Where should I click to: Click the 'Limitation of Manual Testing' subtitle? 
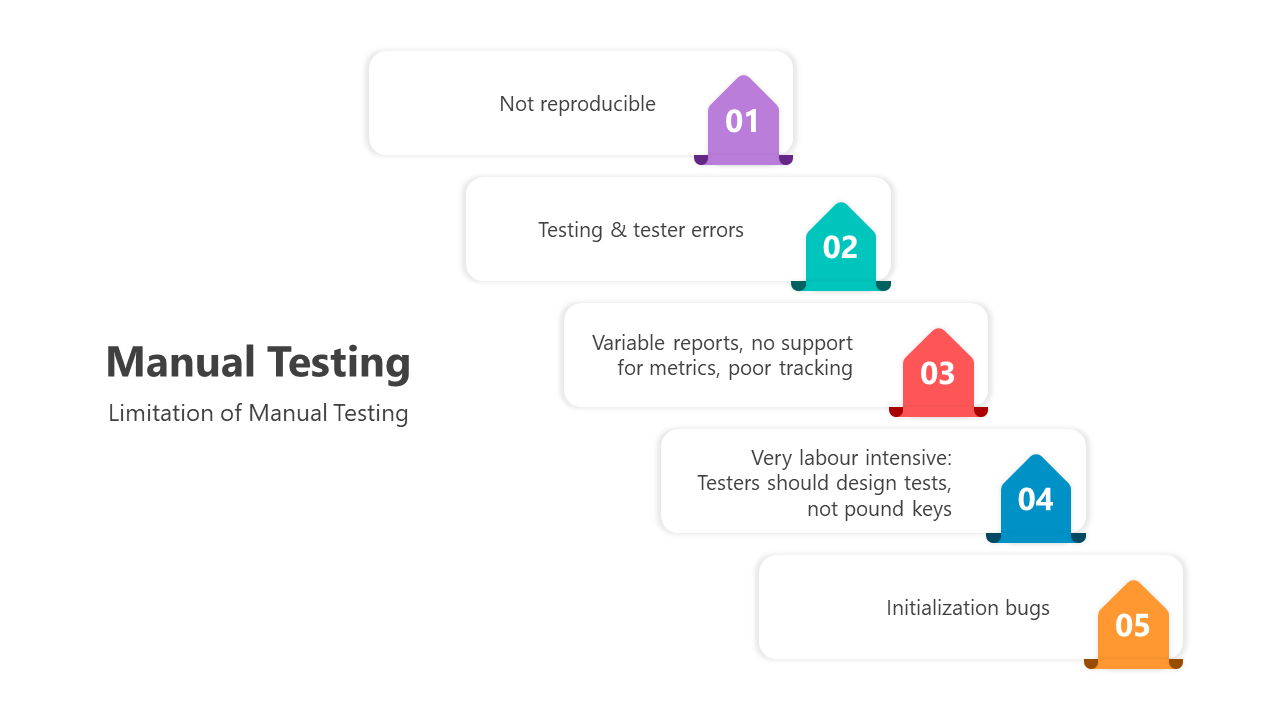pos(258,413)
